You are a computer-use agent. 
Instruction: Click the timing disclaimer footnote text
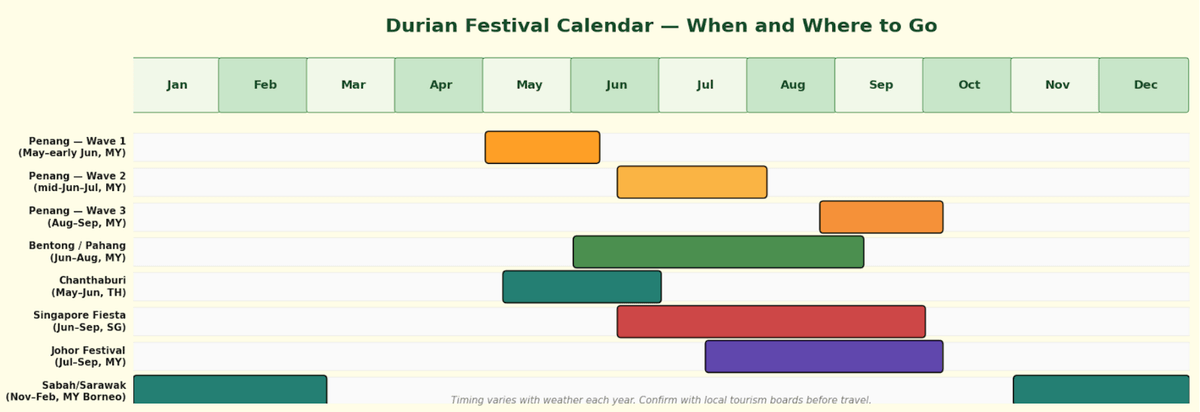tap(661, 400)
